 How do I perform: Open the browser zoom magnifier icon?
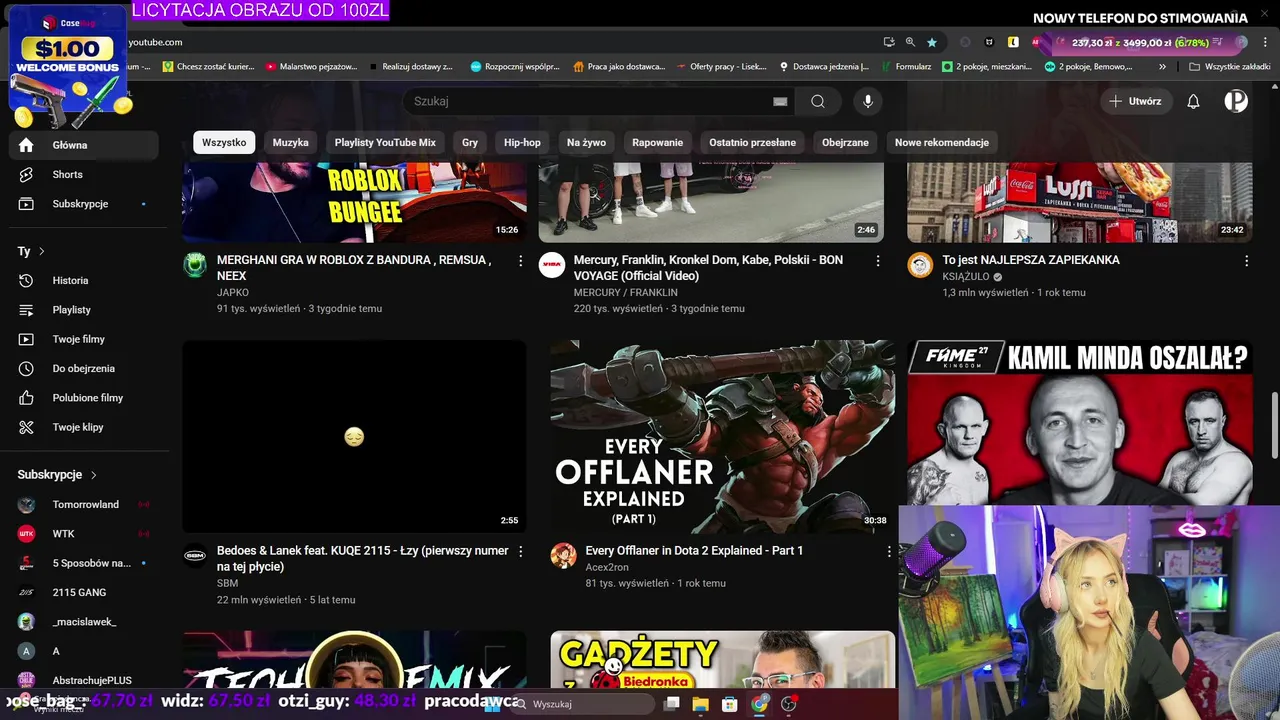click(910, 42)
